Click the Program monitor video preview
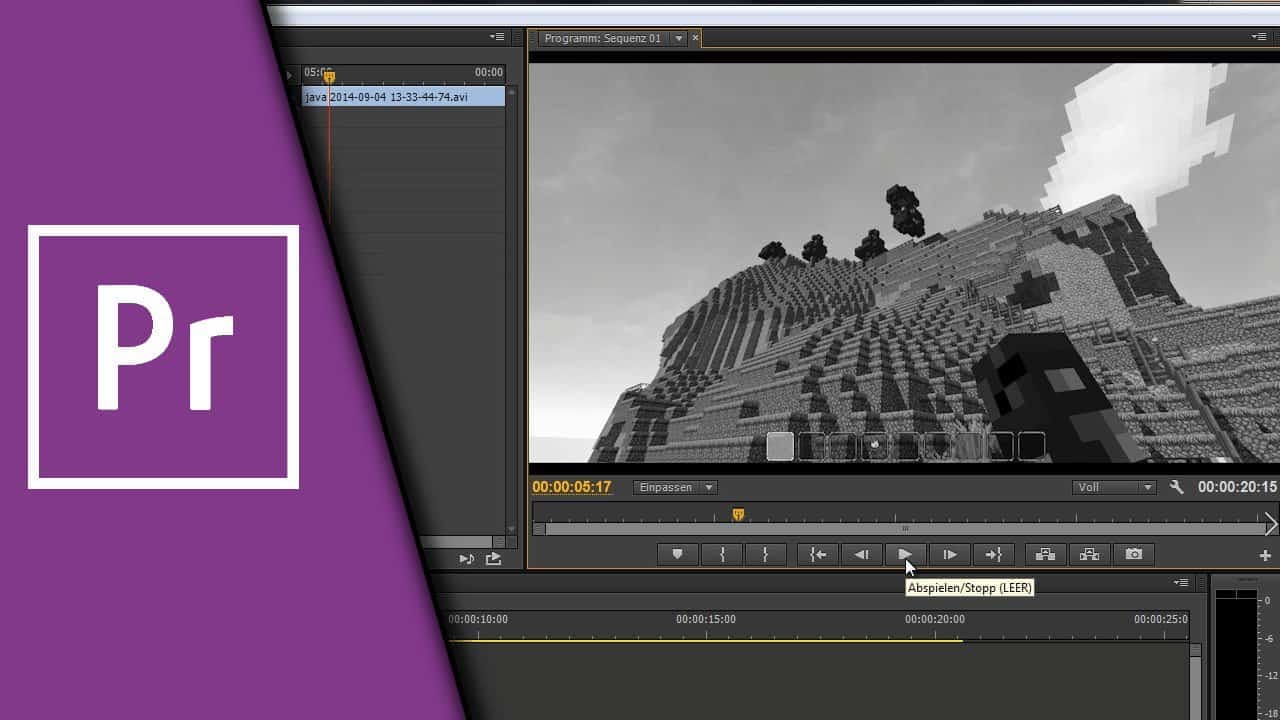Screen dimensions: 1280x720 point(904,263)
